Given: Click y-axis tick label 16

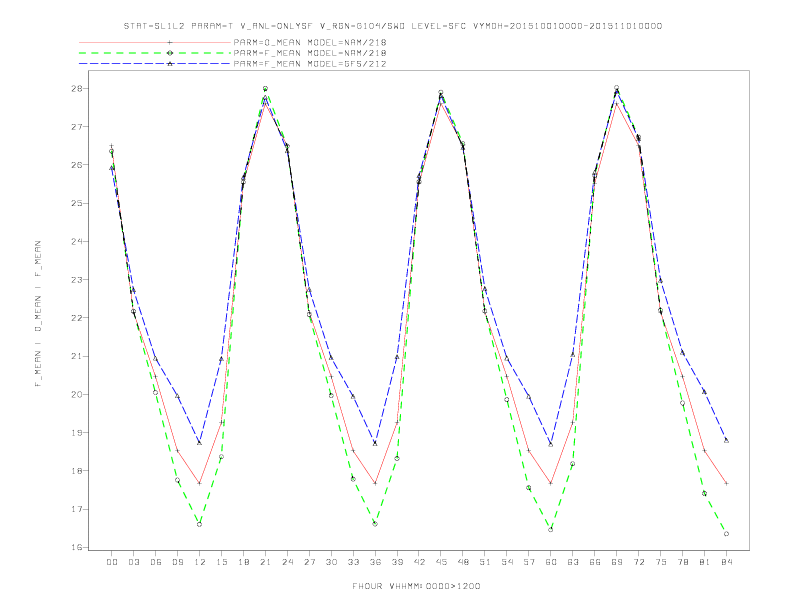Looking at the screenshot, I should click(x=76, y=547).
